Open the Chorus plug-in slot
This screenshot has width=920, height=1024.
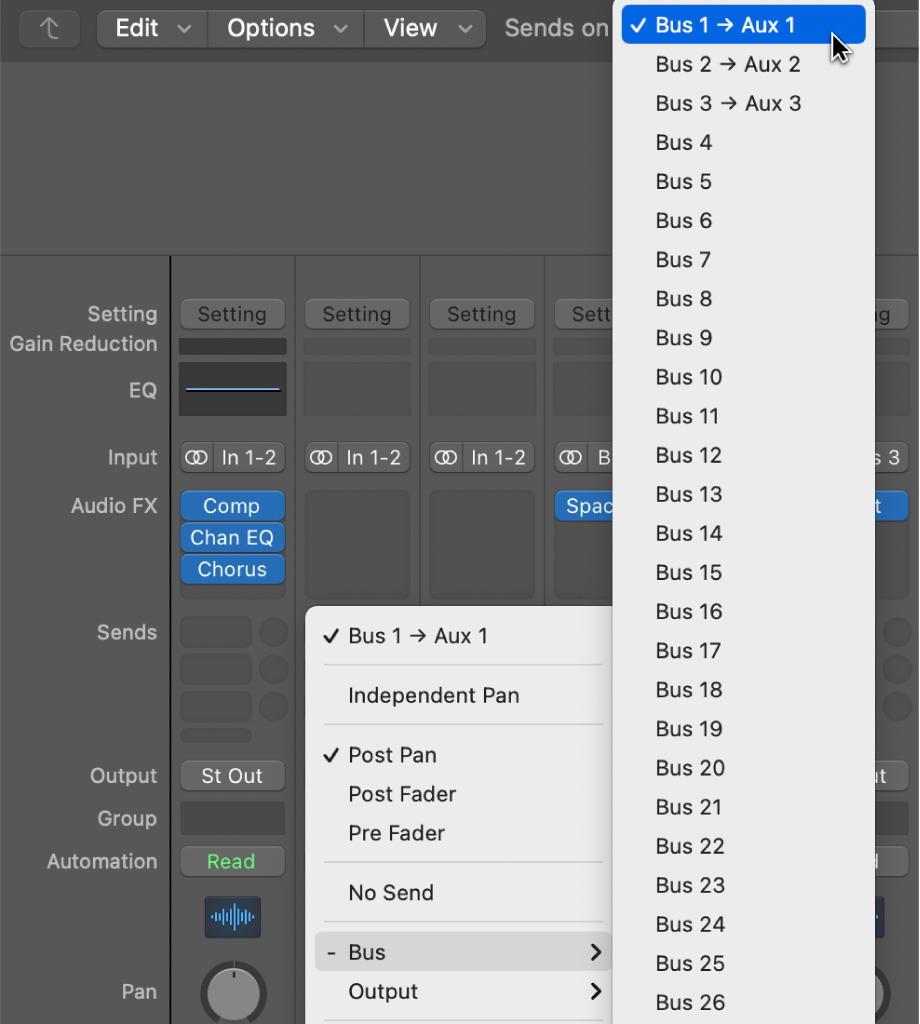coord(232,569)
